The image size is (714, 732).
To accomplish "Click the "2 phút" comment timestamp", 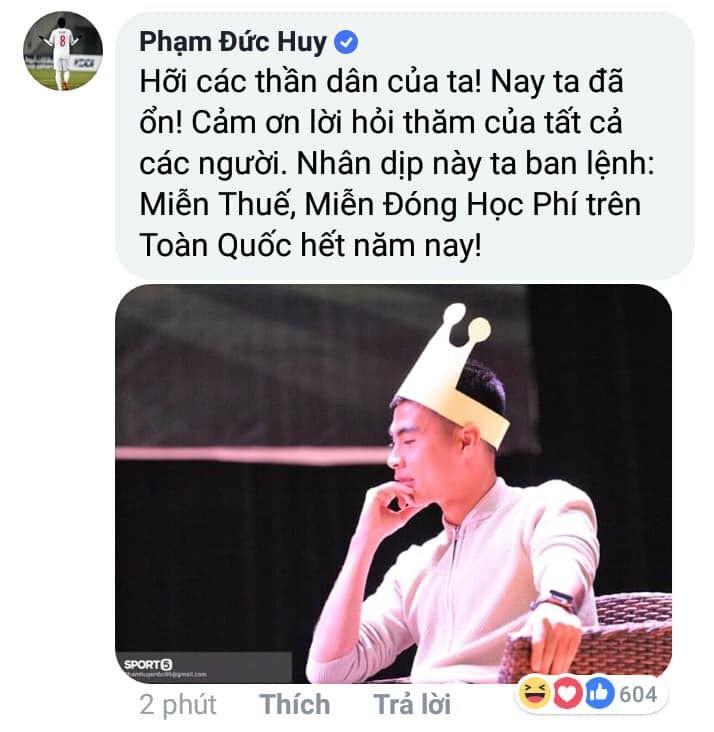I will click(178, 704).
